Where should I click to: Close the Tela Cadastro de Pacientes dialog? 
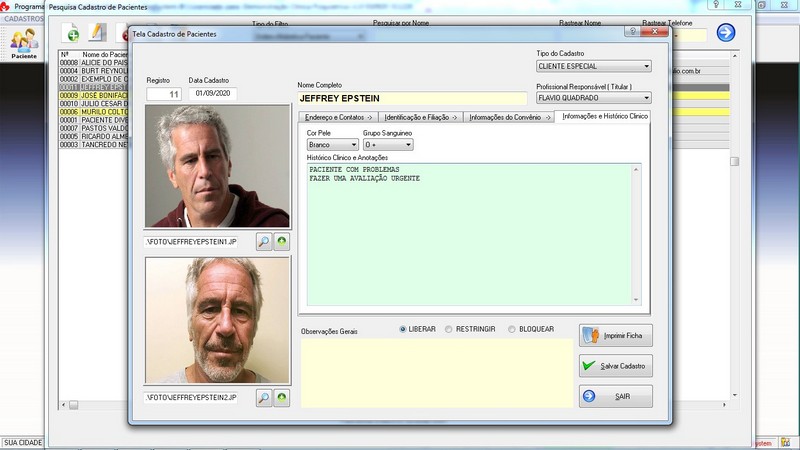point(655,32)
